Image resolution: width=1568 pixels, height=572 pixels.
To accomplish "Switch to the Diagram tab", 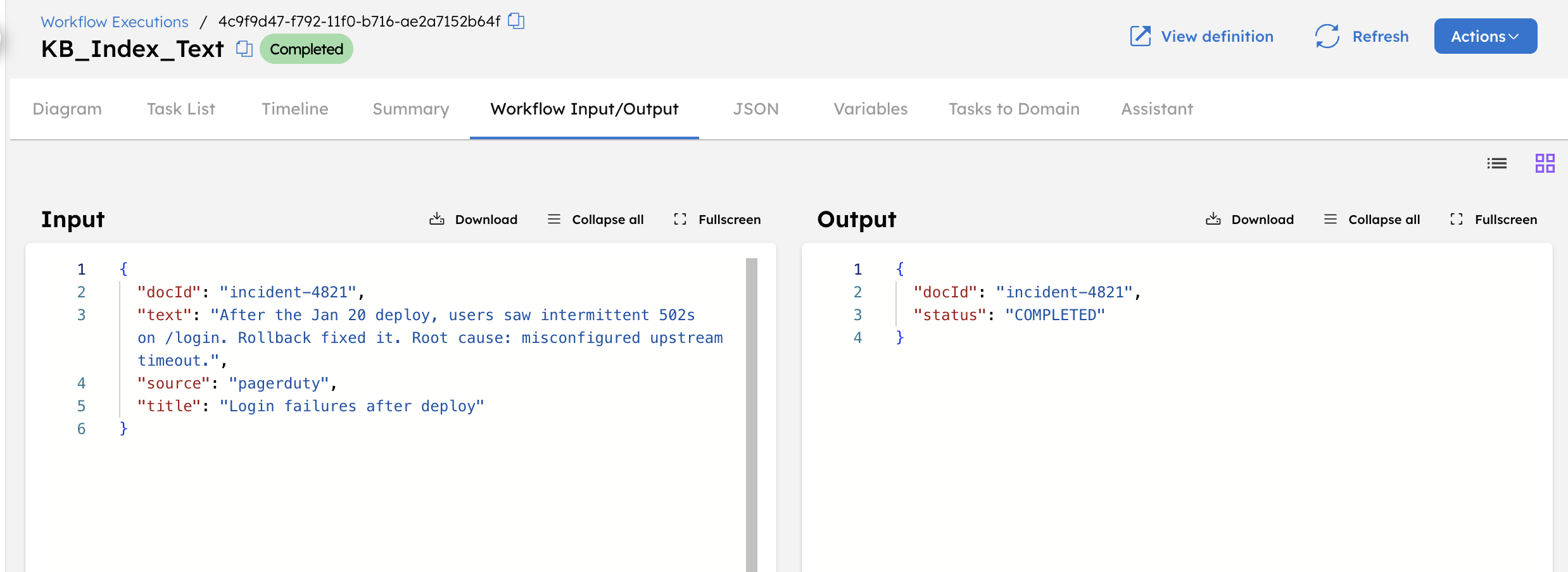I will tap(66, 109).
